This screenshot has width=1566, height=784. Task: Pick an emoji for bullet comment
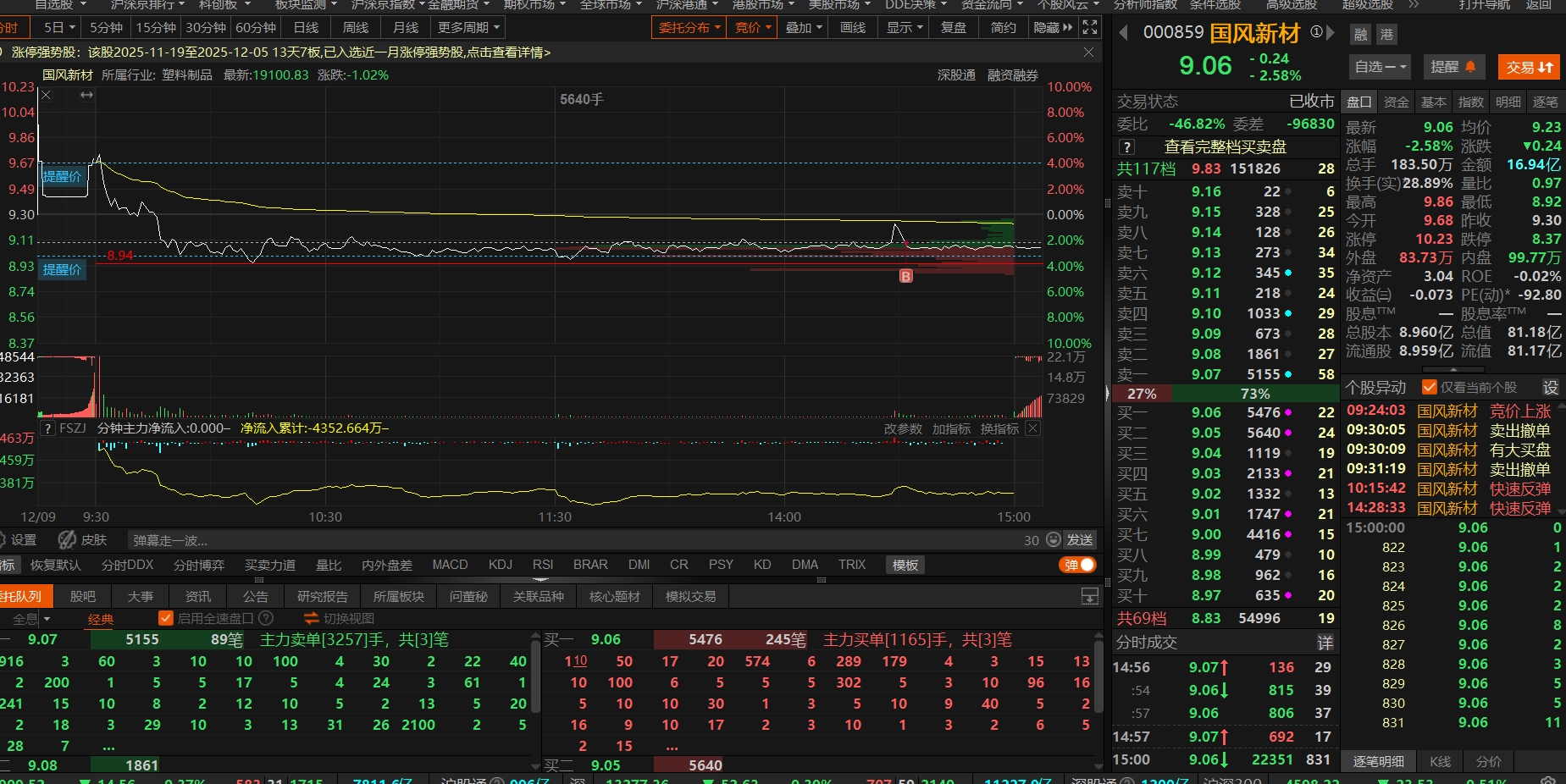[x=1053, y=540]
